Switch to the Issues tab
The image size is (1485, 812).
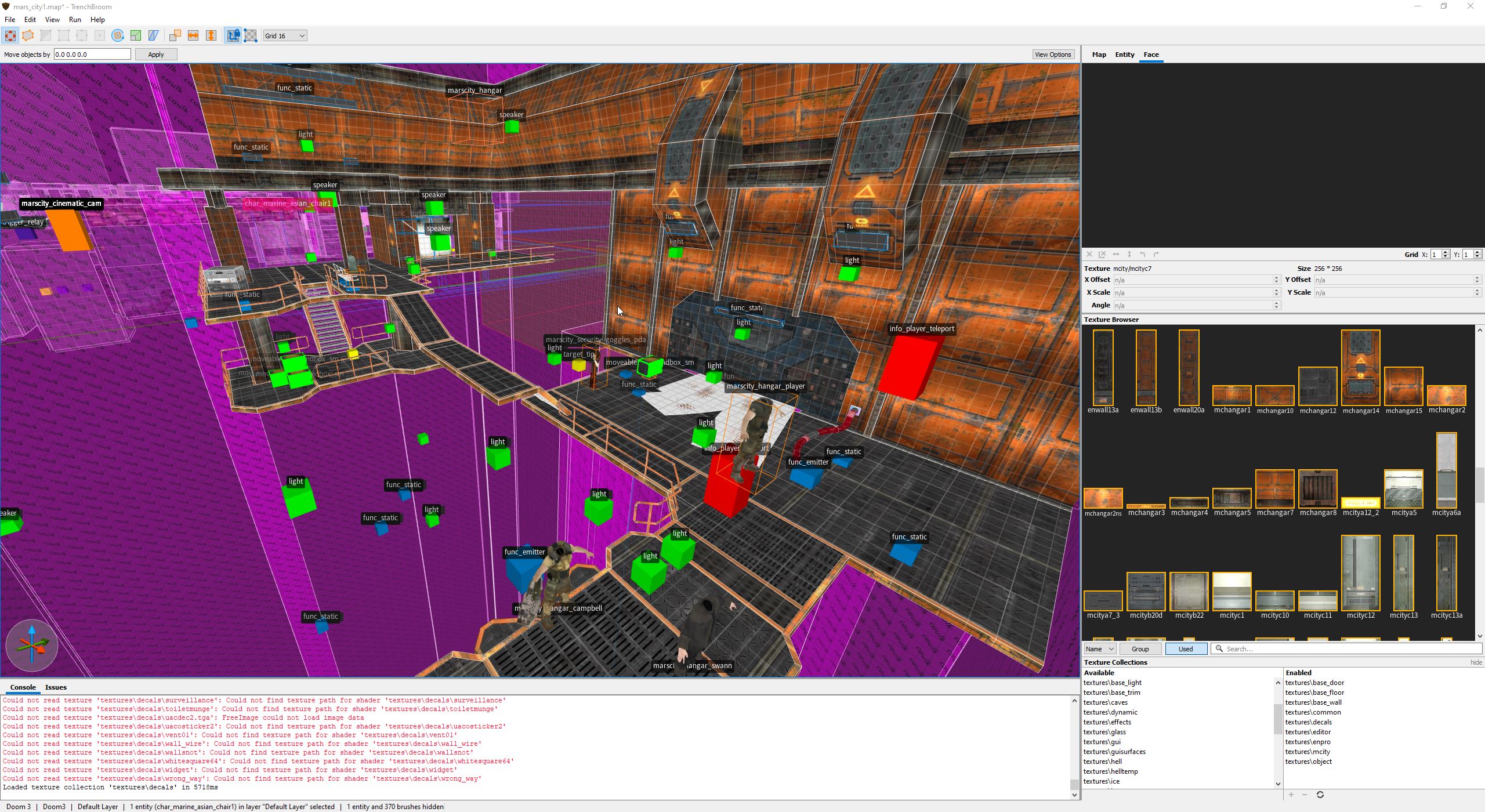[x=56, y=687]
